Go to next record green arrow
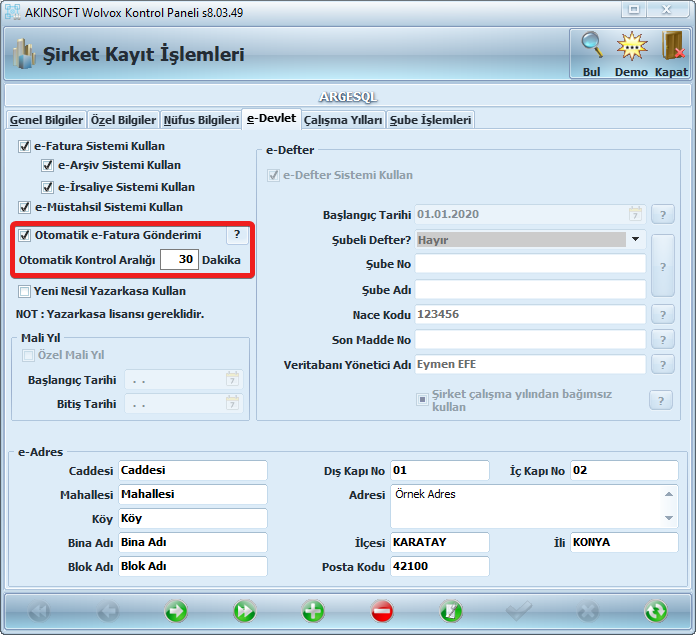This screenshot has width=696, height=635. [x=176, y=611]
